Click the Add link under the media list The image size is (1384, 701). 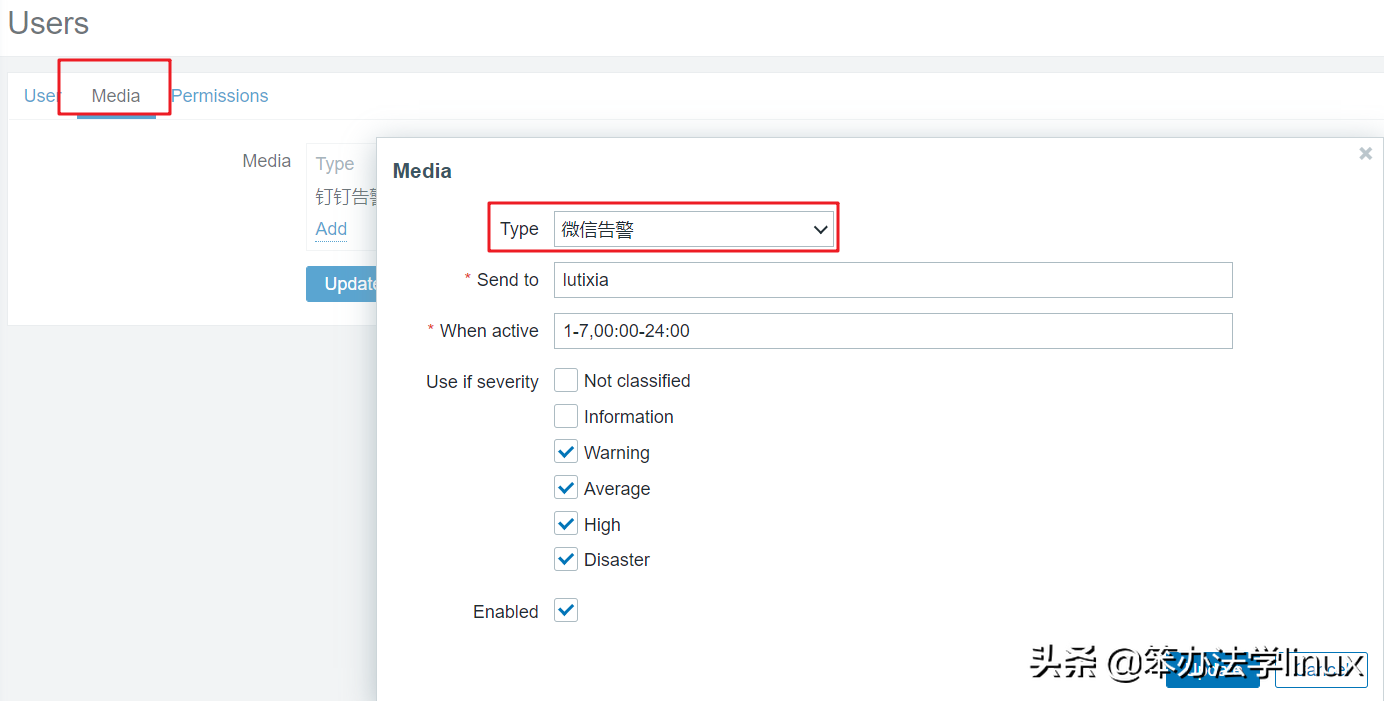[331, 229]
